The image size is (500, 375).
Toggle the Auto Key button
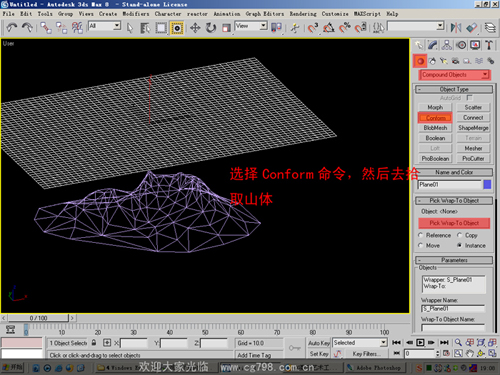point(319,343)
